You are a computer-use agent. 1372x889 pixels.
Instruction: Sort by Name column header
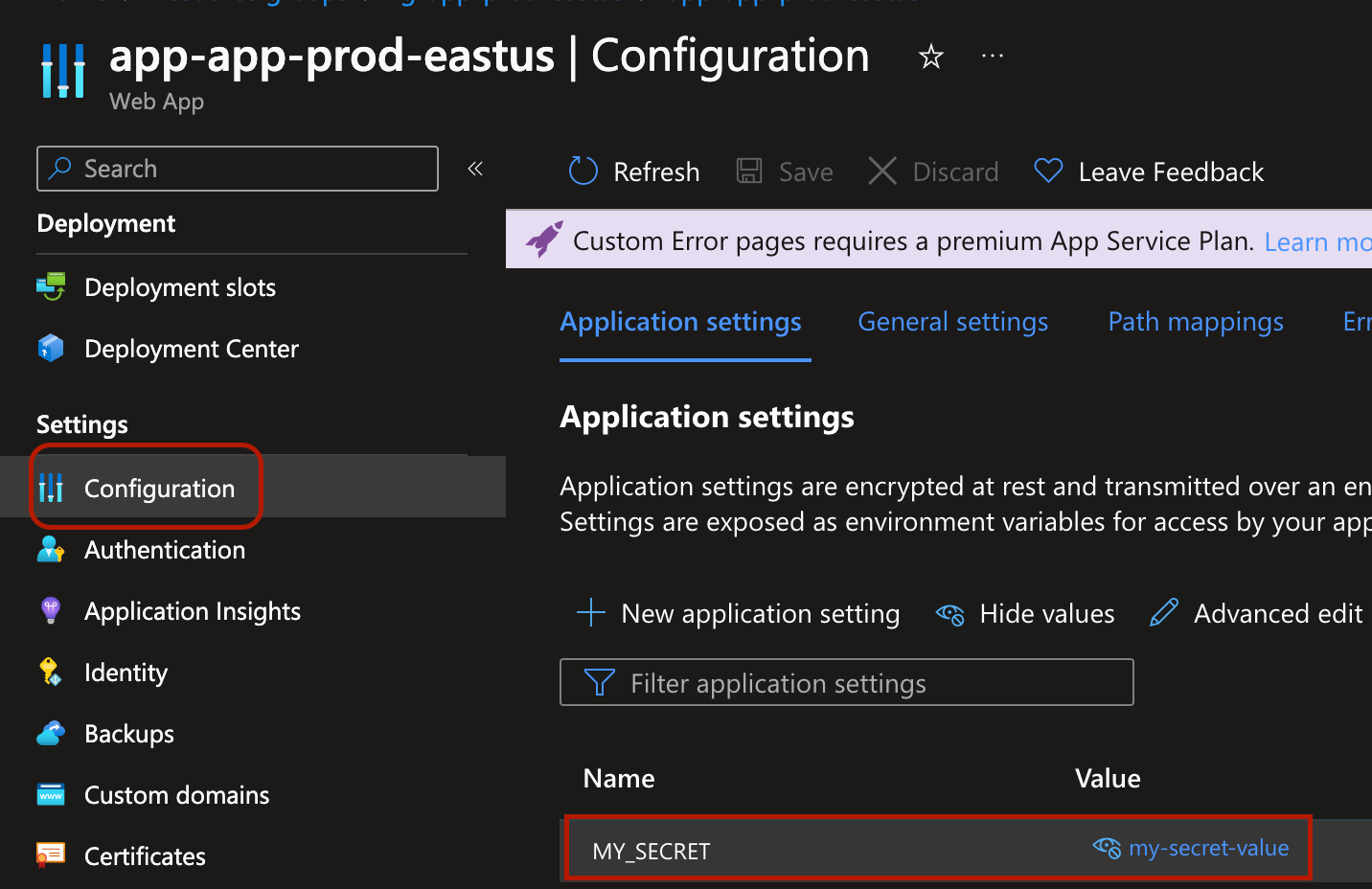(x=619, y=778)
